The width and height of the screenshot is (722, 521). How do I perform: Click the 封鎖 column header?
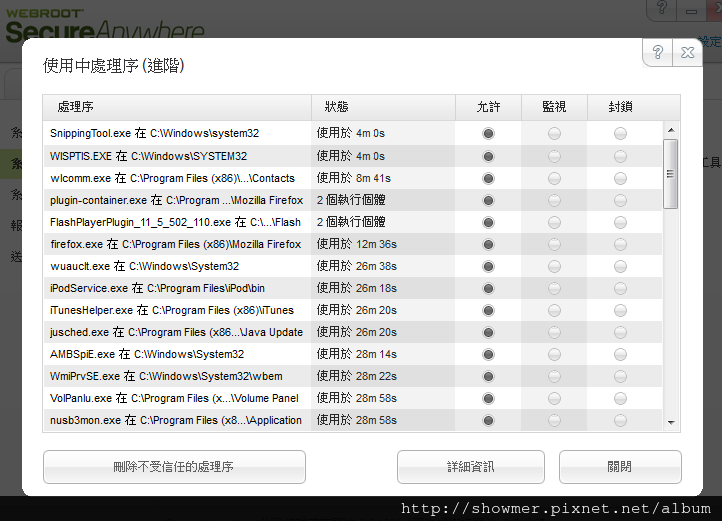(x=620, y=107)
